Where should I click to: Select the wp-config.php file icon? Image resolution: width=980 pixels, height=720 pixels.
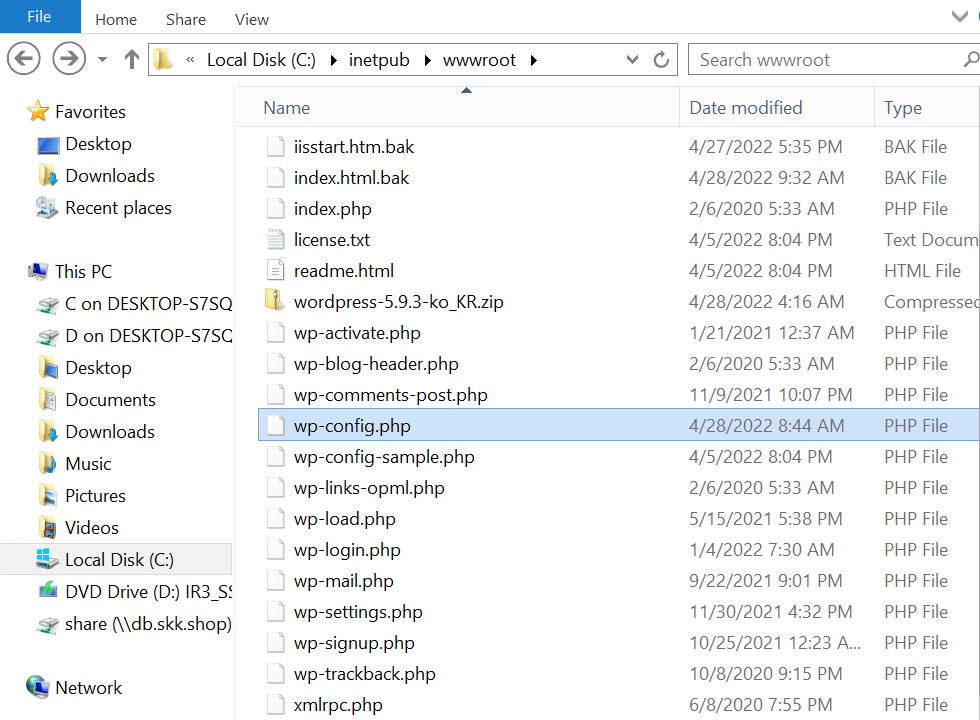click(x=276, y=426)
